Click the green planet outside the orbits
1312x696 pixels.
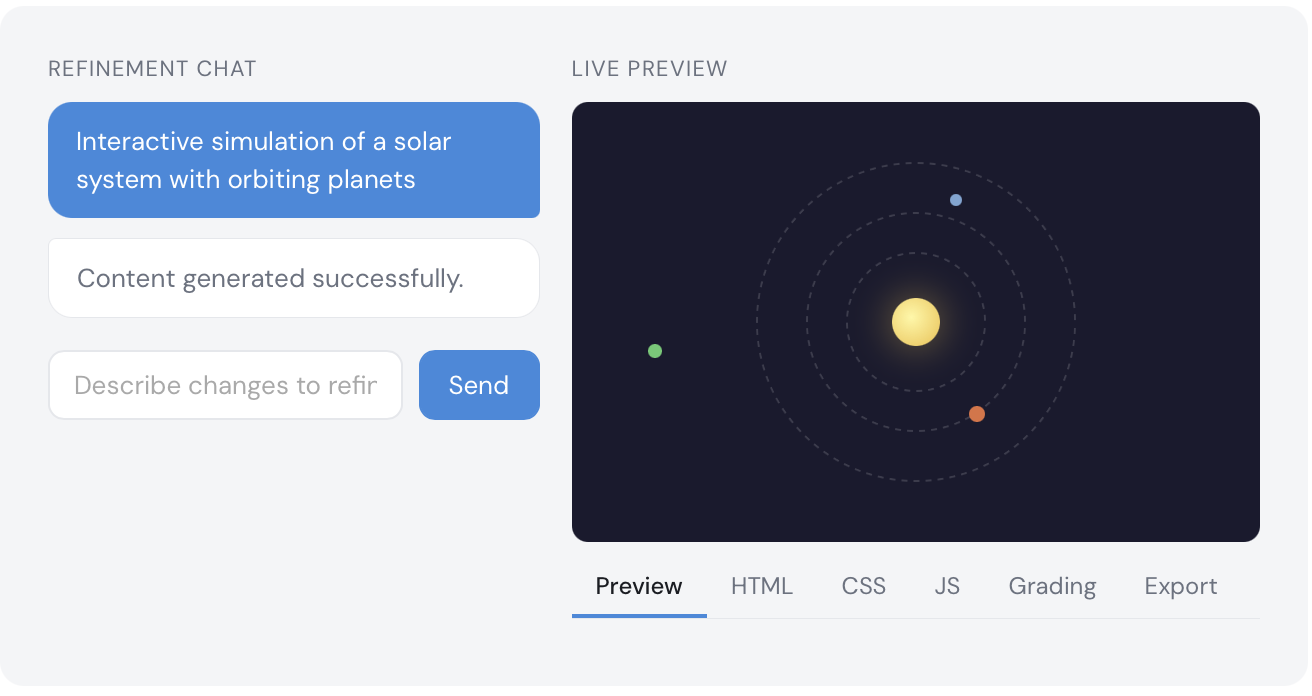click(655, 351)
